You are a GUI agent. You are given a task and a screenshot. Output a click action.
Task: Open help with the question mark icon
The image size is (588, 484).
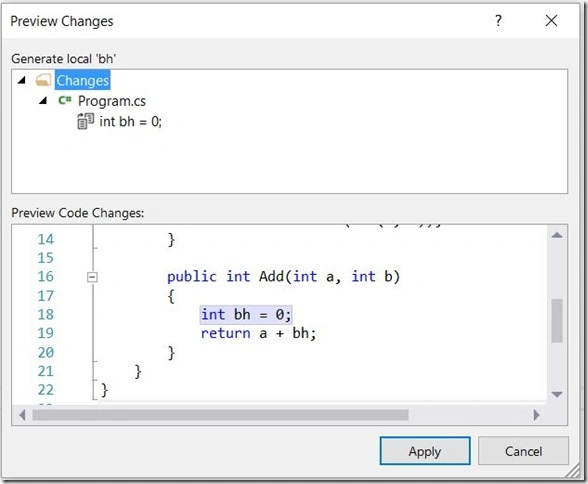click(x=498, y=21)
